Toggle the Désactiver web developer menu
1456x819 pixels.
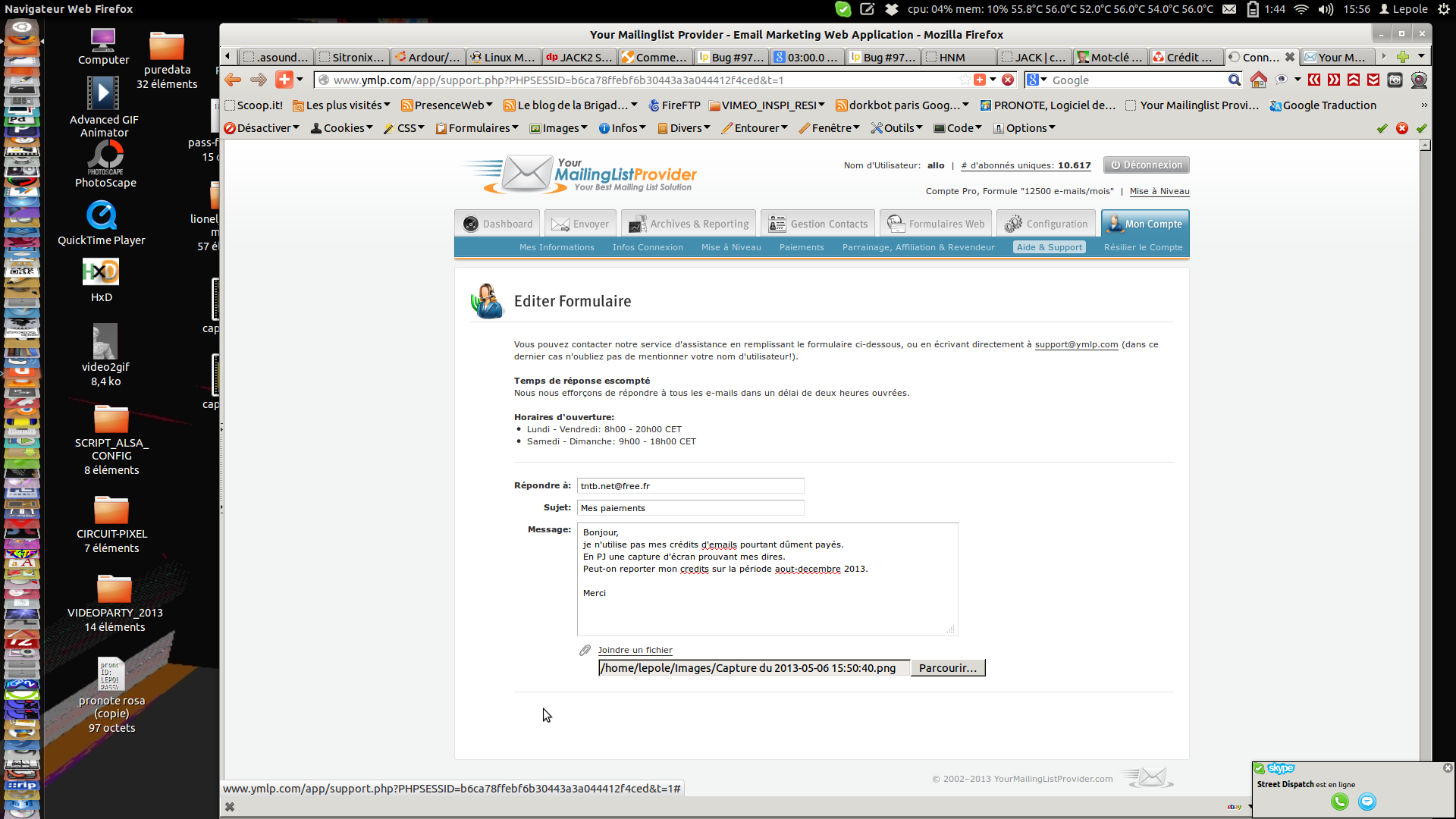[x=262, y=128]
